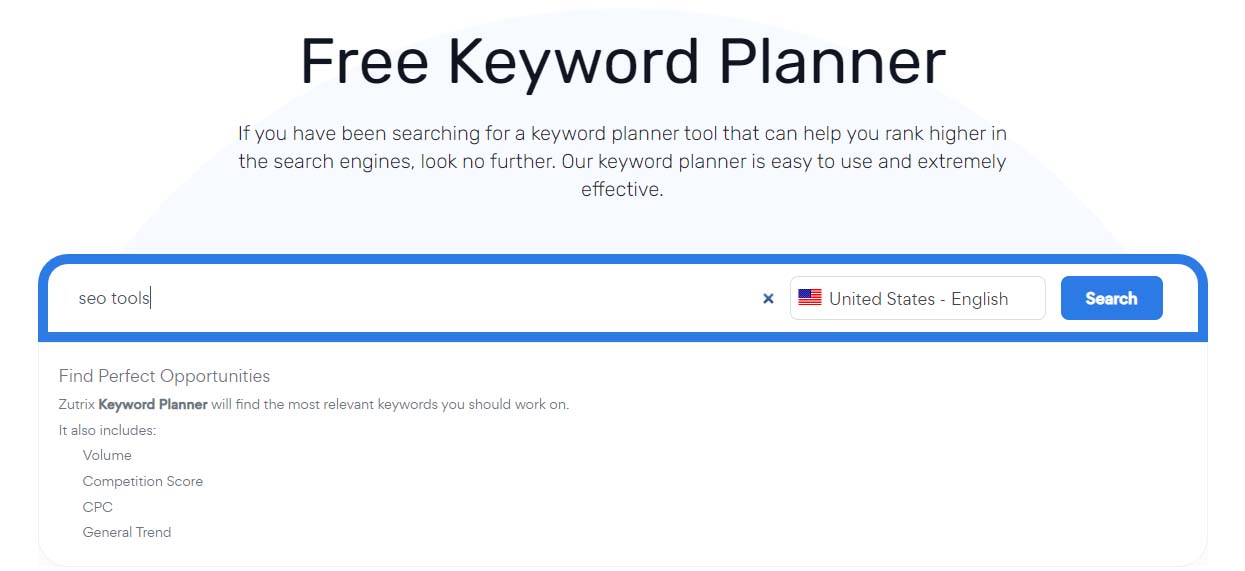Select the 'Find Perfect Opportunities' heading

[x=164, y=376]
